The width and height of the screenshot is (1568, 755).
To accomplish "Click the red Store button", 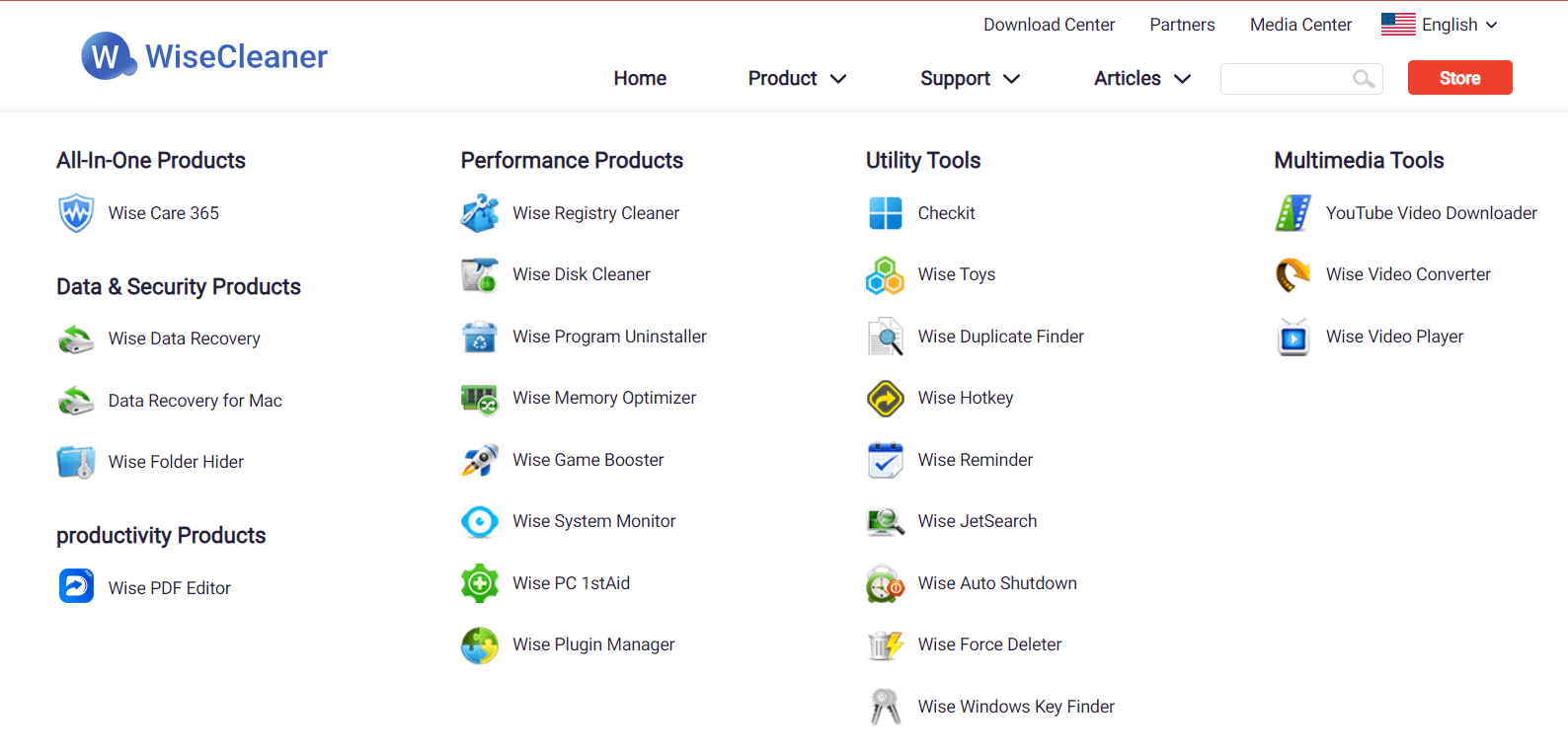I will click(1459, 78).
